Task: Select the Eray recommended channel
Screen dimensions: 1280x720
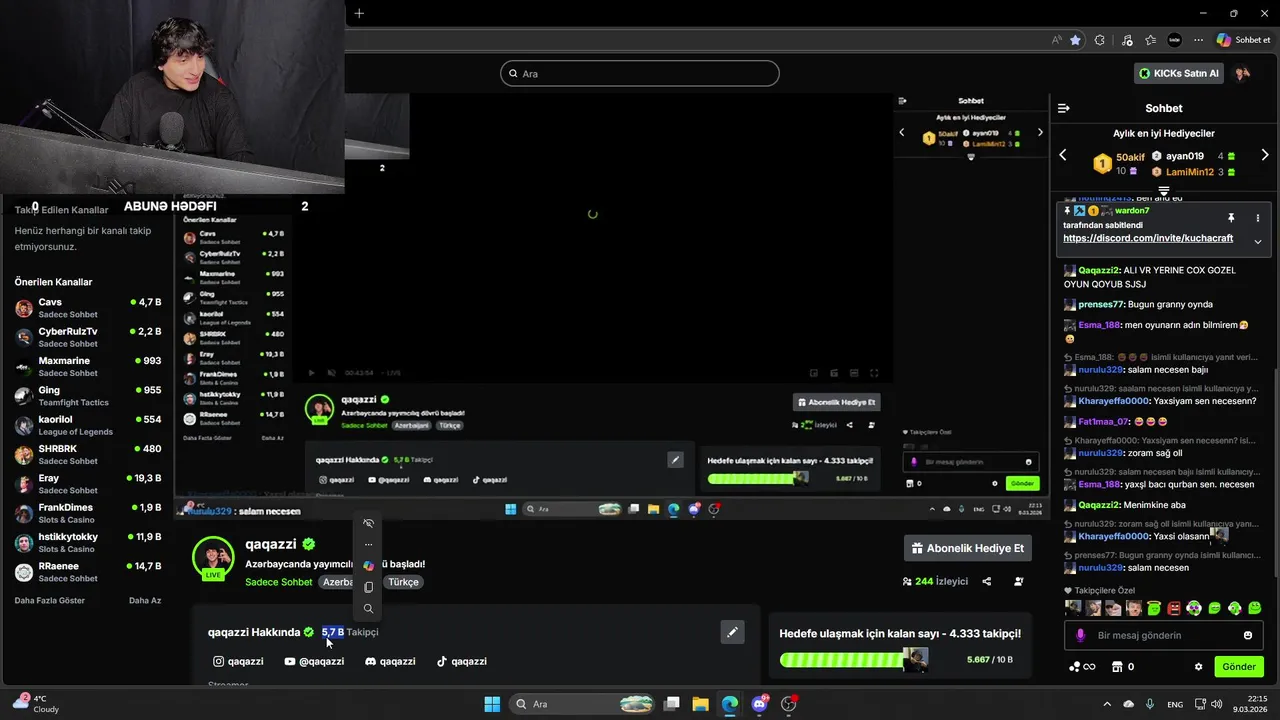Action: [x=88, y=484]
